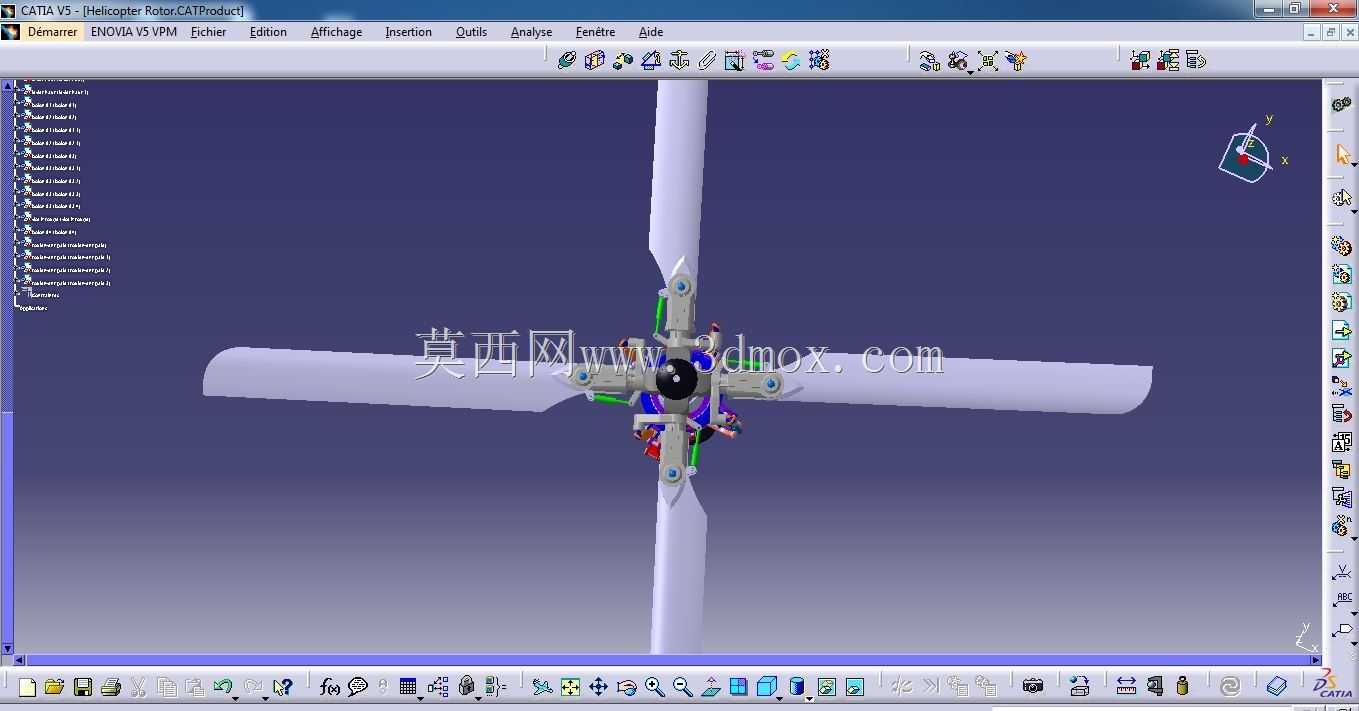Select the Pan view tool
The height and width of the screenshot is (711, 1359).
click(x=598, y=687)
